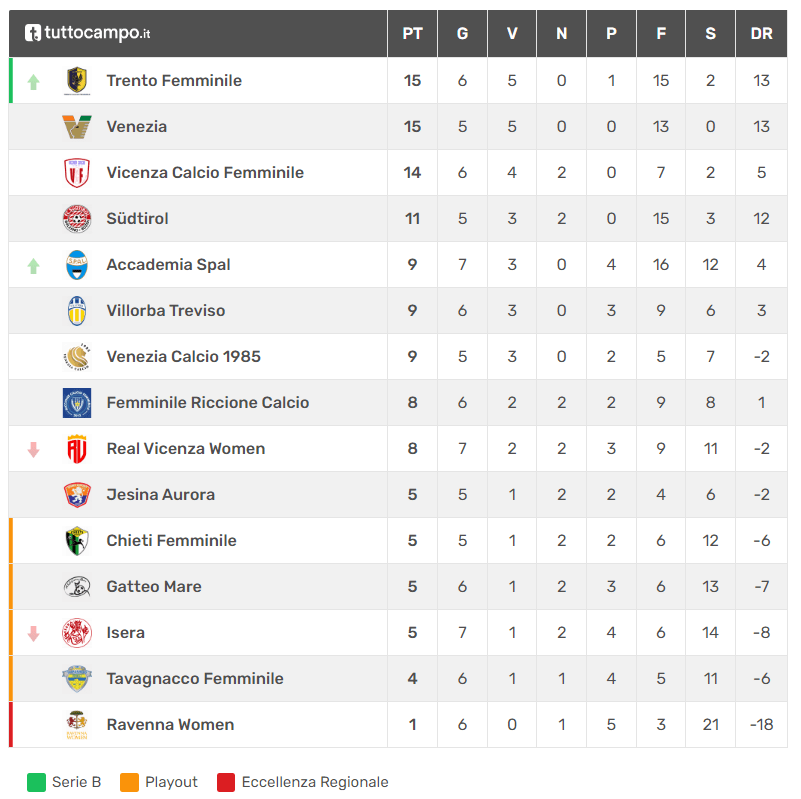The height and width of the screenshot is (799, 801).
Task: Click the red Eccellenza Regionale swatch
Action: coord(226,782)
